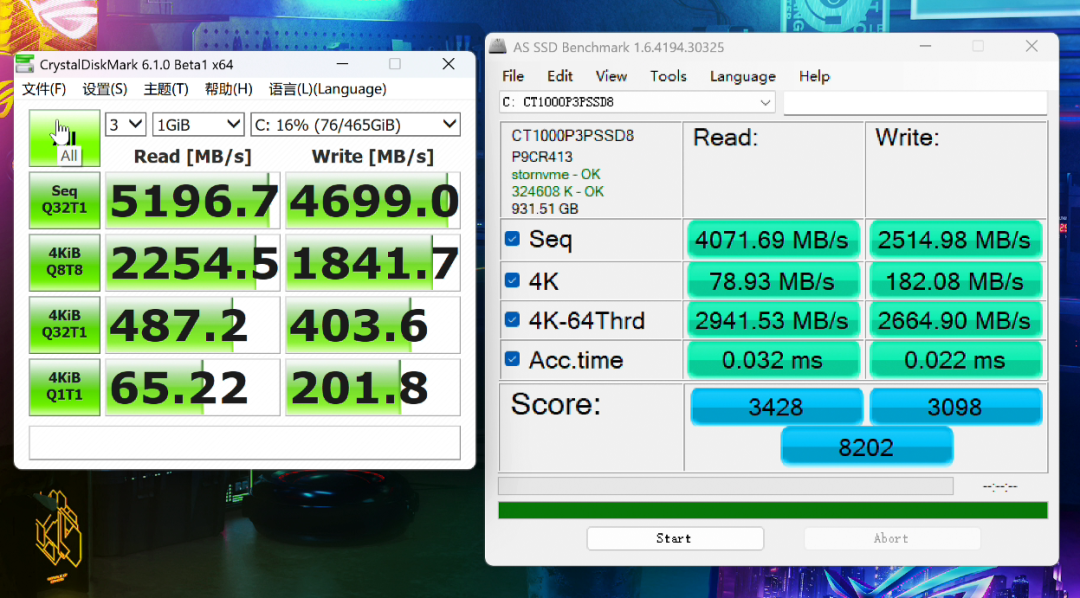1080x598 pixels.
Task: Open the test count dropdown showing 3
Action: click(125, 125)
